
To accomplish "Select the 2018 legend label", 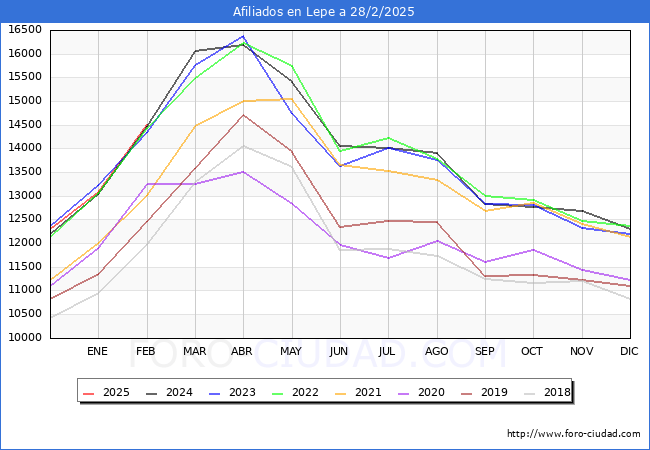I will [x=557, y=392].
